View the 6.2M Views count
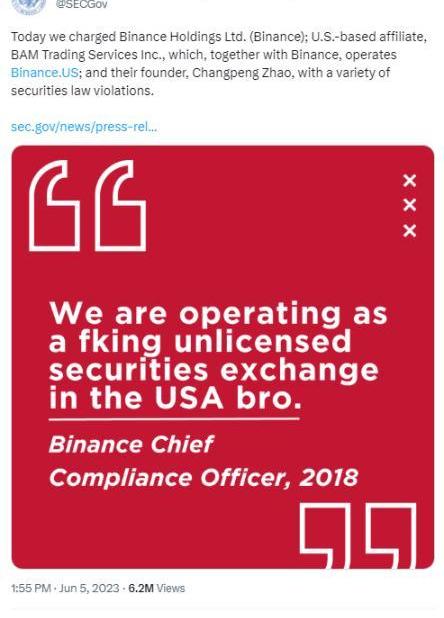This screenshot has width=444, height=618. (x=156, y=588)
